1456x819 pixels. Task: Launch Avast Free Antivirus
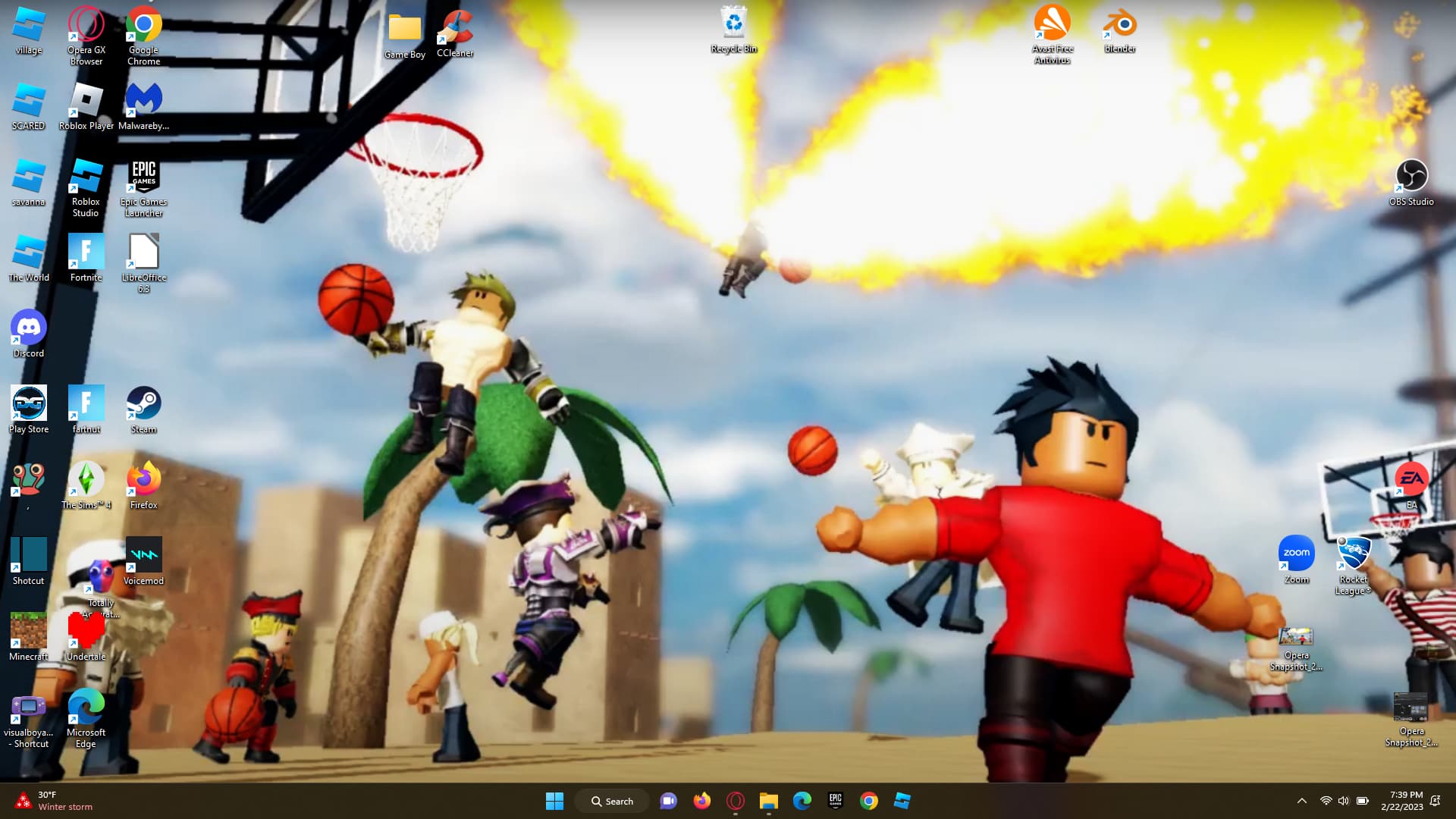(x=1053, y=35)
